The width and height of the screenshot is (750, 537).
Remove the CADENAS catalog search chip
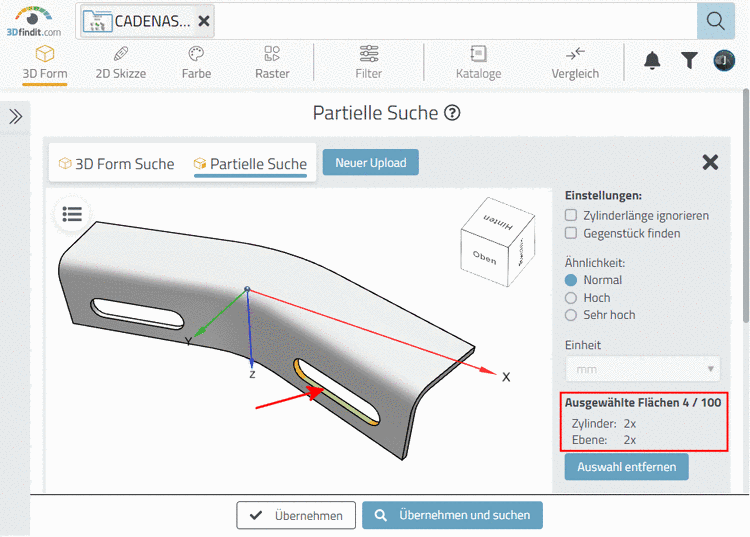(204, 21)
